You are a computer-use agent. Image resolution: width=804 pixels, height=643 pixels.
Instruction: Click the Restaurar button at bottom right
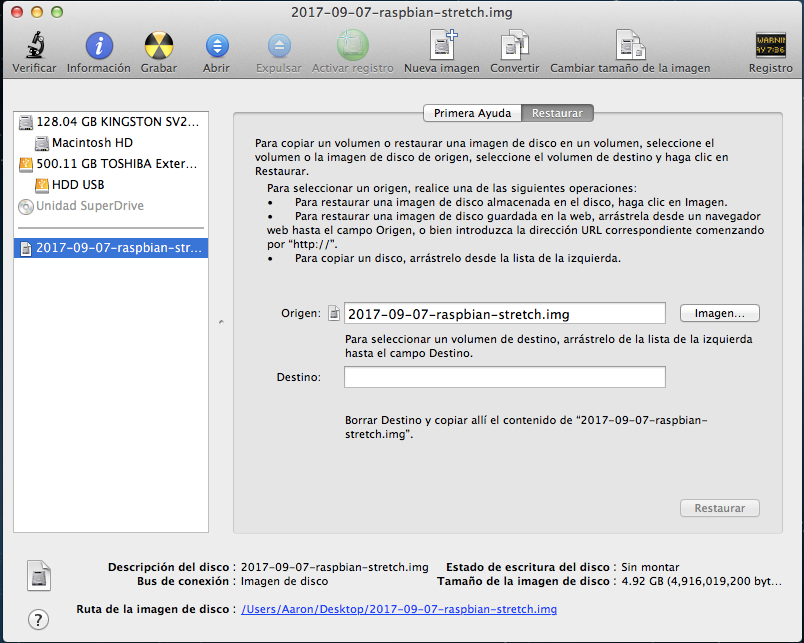[719, 508]
